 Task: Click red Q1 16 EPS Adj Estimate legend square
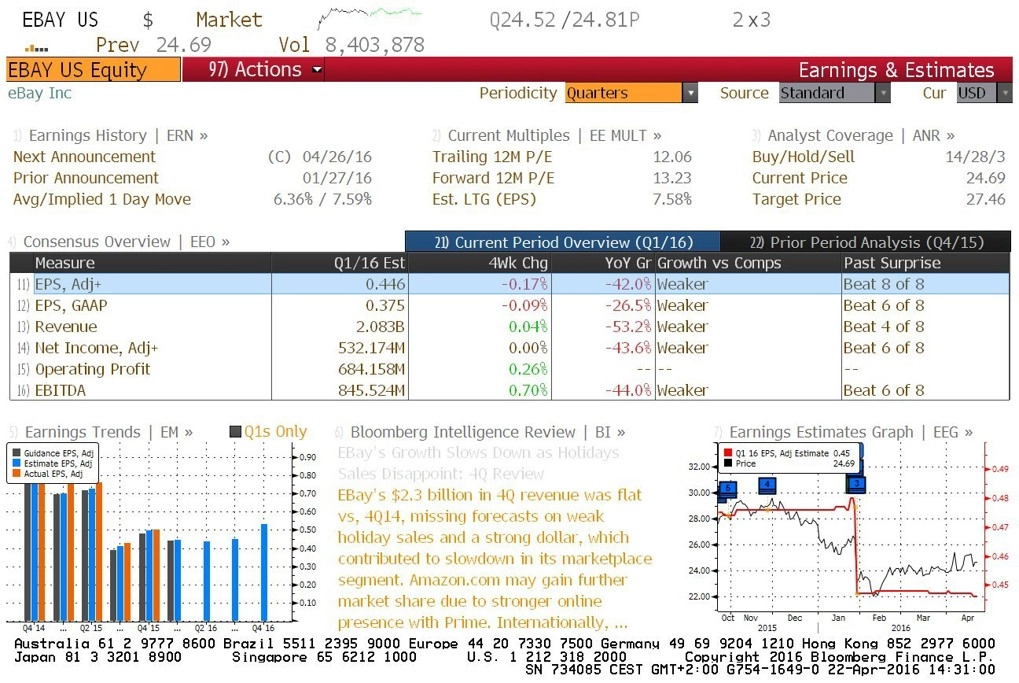727,453
